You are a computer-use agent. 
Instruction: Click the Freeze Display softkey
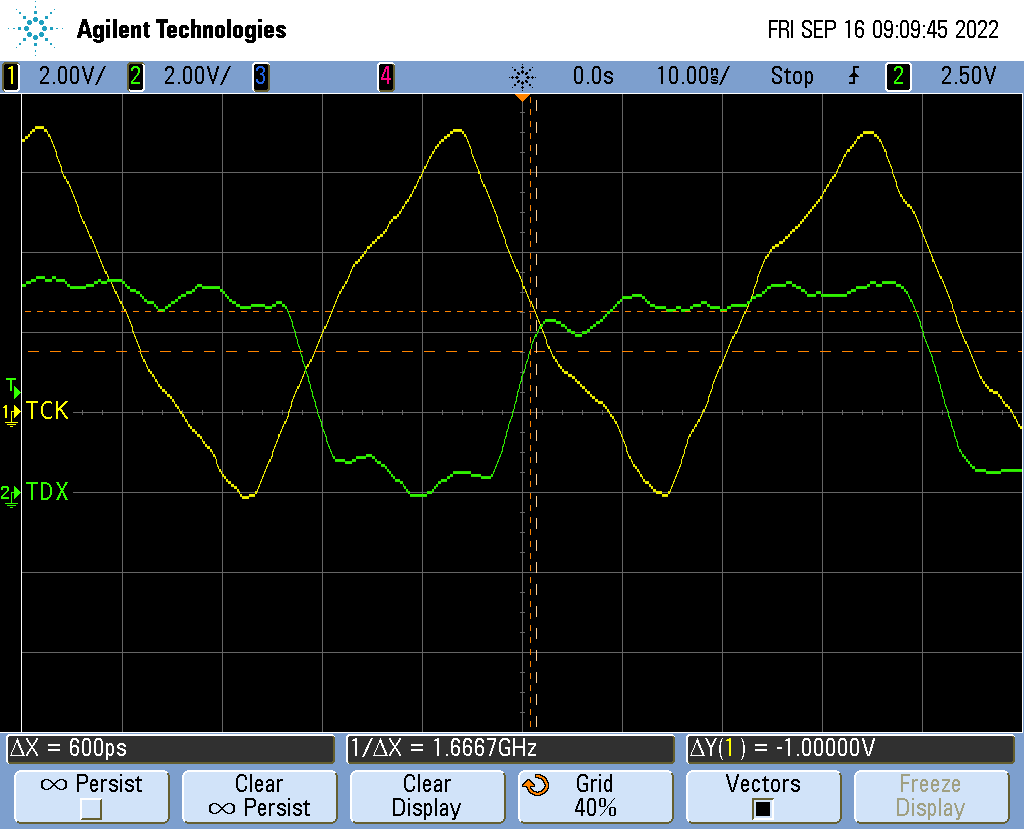(x=928, y=796)
